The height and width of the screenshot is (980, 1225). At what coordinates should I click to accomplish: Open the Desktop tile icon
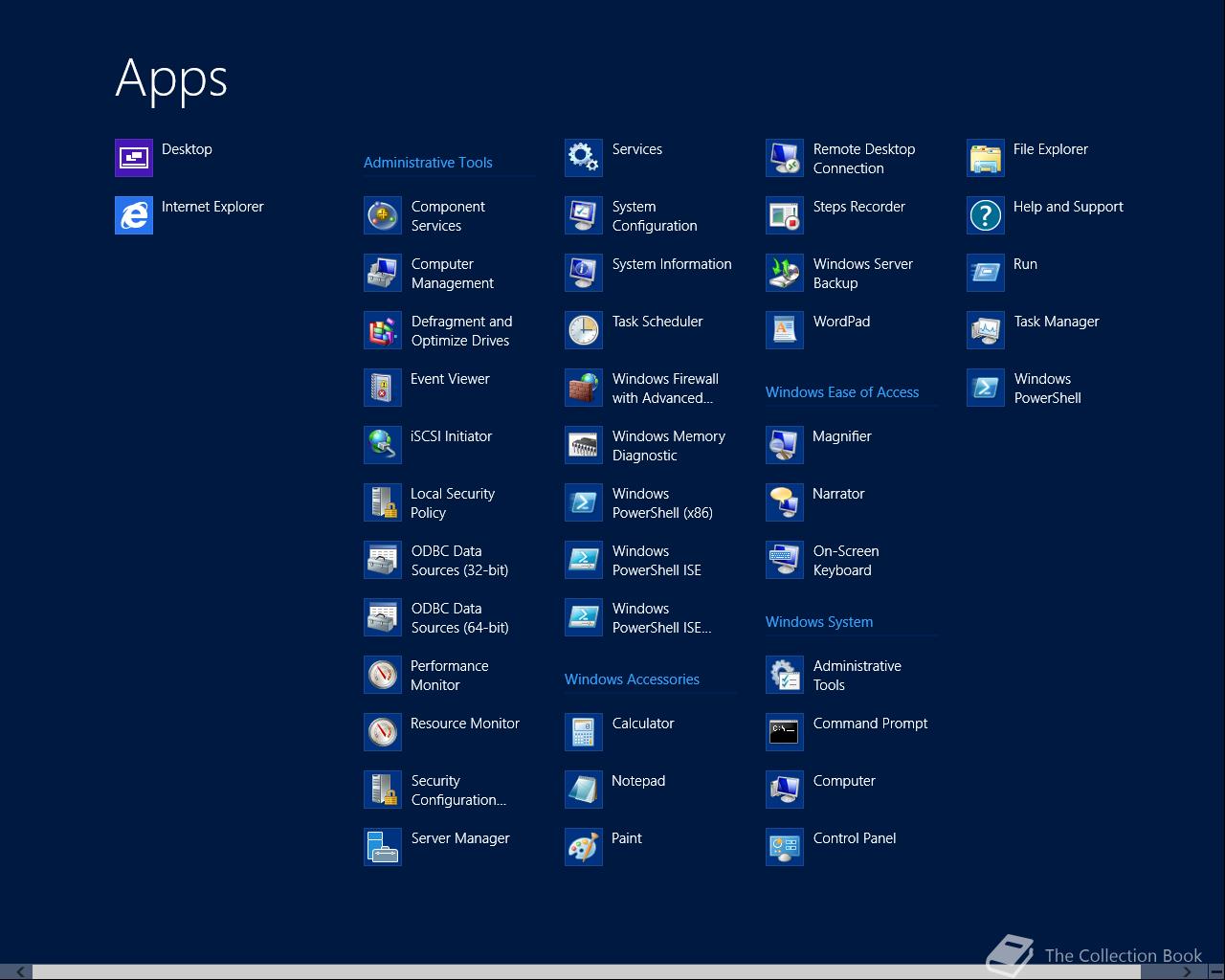click(134, 158)
